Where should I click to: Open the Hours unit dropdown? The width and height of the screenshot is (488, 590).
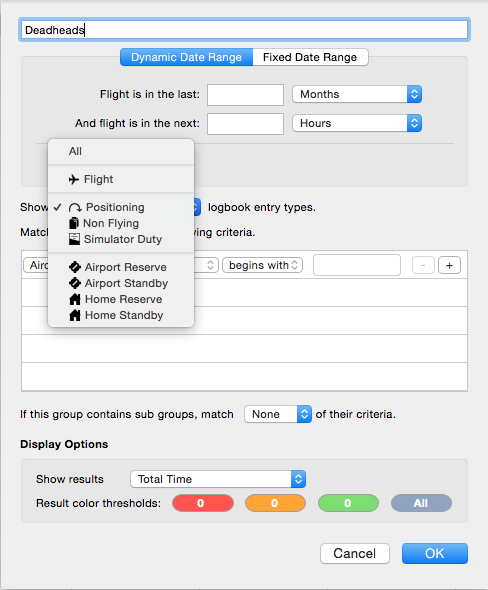pos(357,123)
